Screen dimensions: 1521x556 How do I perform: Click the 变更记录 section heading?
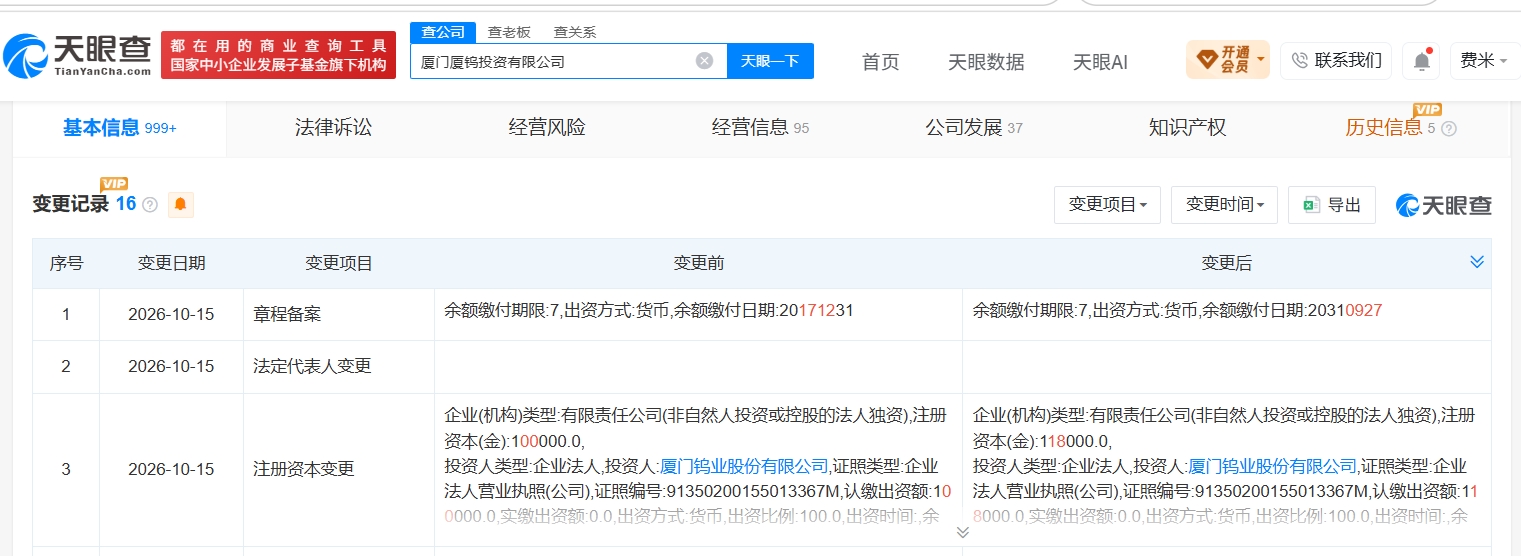(70, 204)
